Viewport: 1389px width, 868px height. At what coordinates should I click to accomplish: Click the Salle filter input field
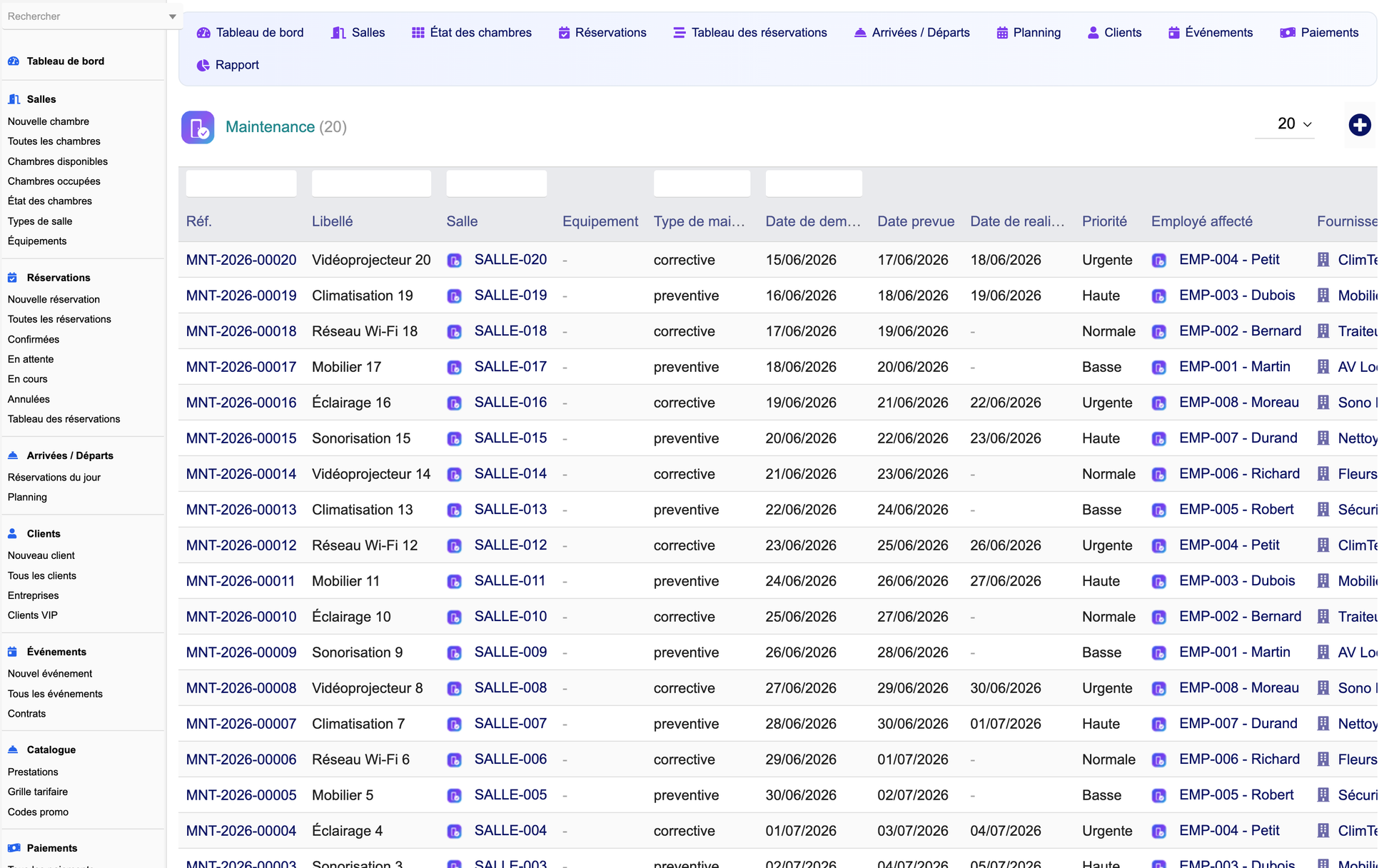(x=497, y=183)
